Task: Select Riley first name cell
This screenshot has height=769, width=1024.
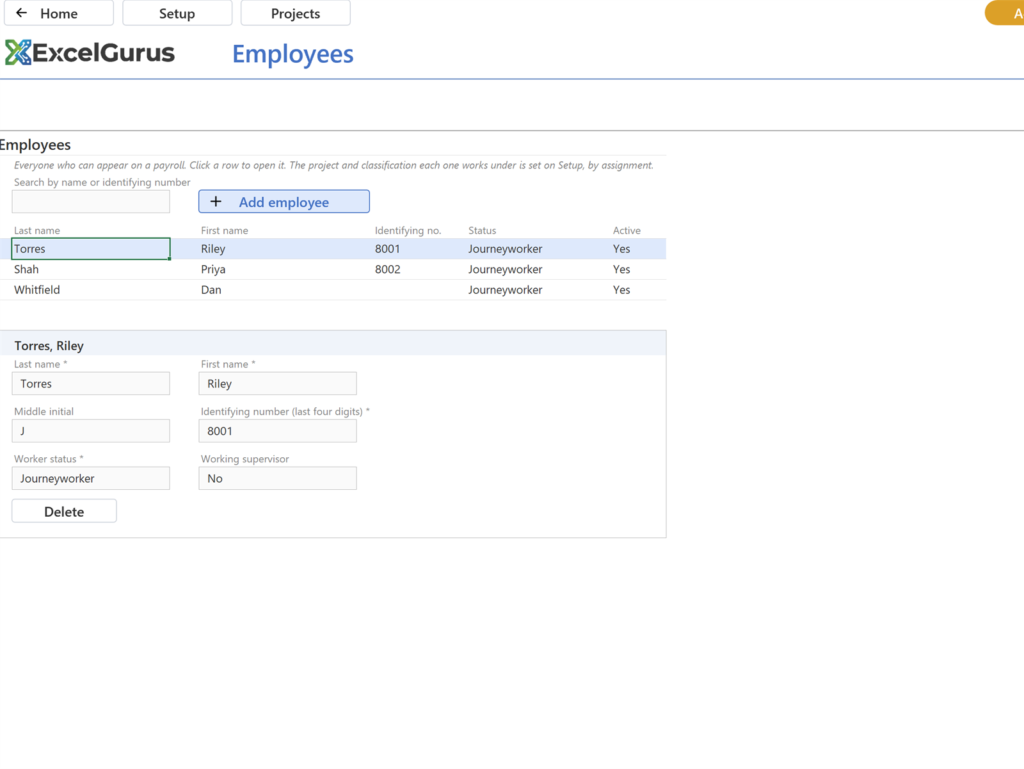Action: (x=213, y=249)
